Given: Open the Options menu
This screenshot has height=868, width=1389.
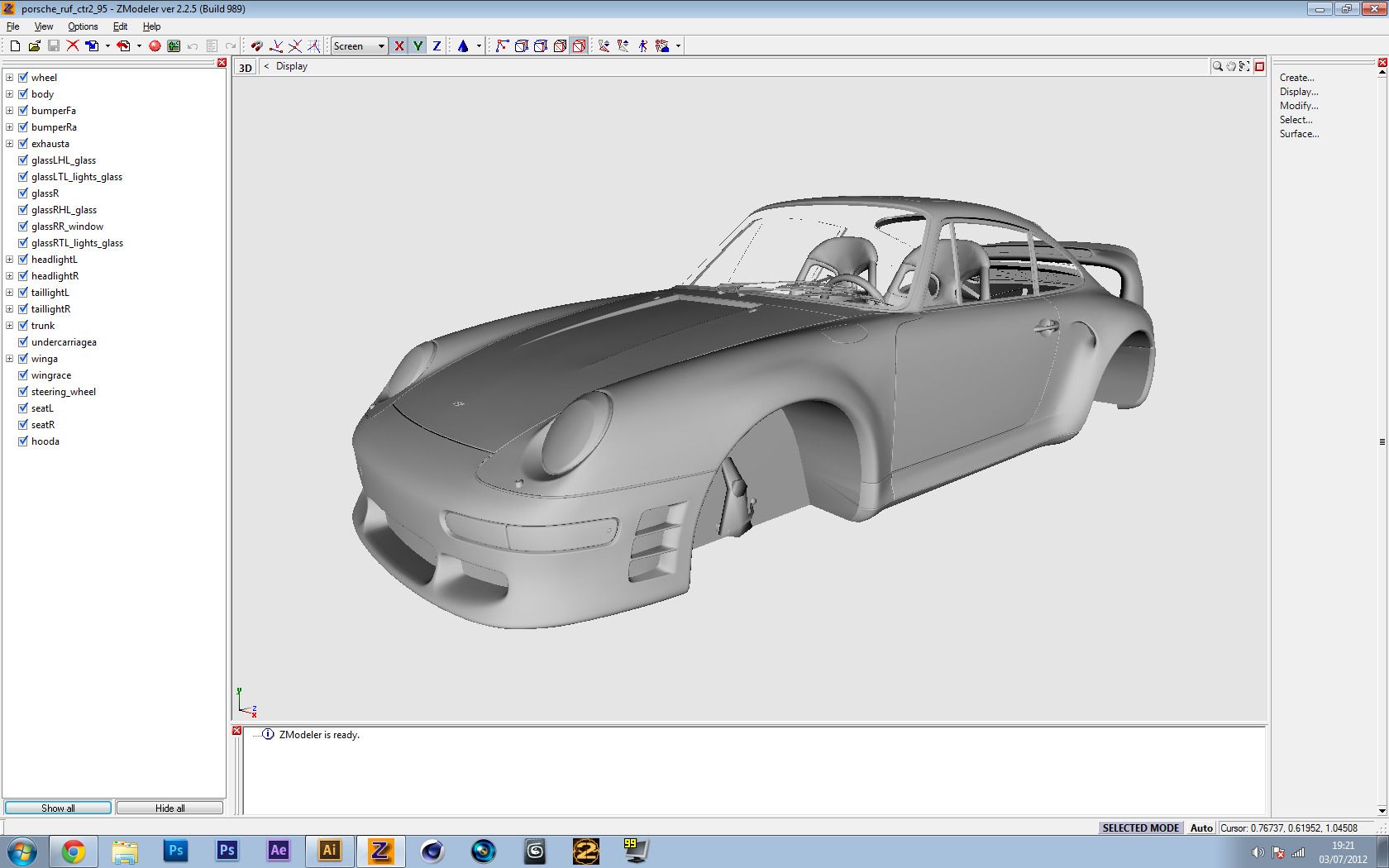Looking at the screenshot, I should coord(83,26).
